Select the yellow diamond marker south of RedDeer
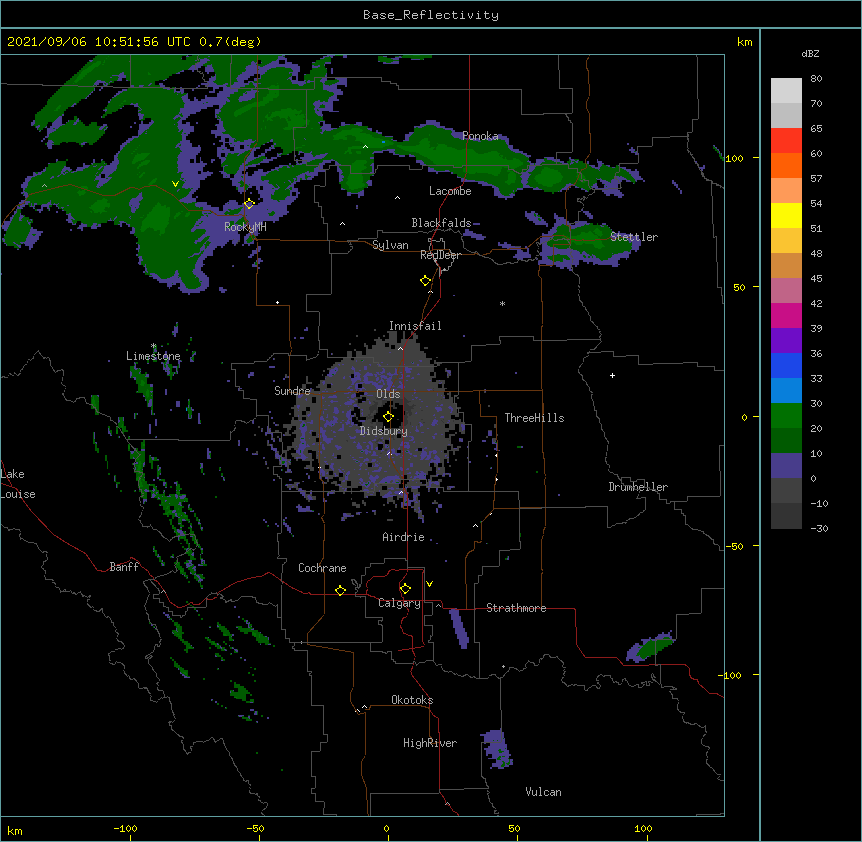This screenshot has width=862, height=842. [426, 281]
